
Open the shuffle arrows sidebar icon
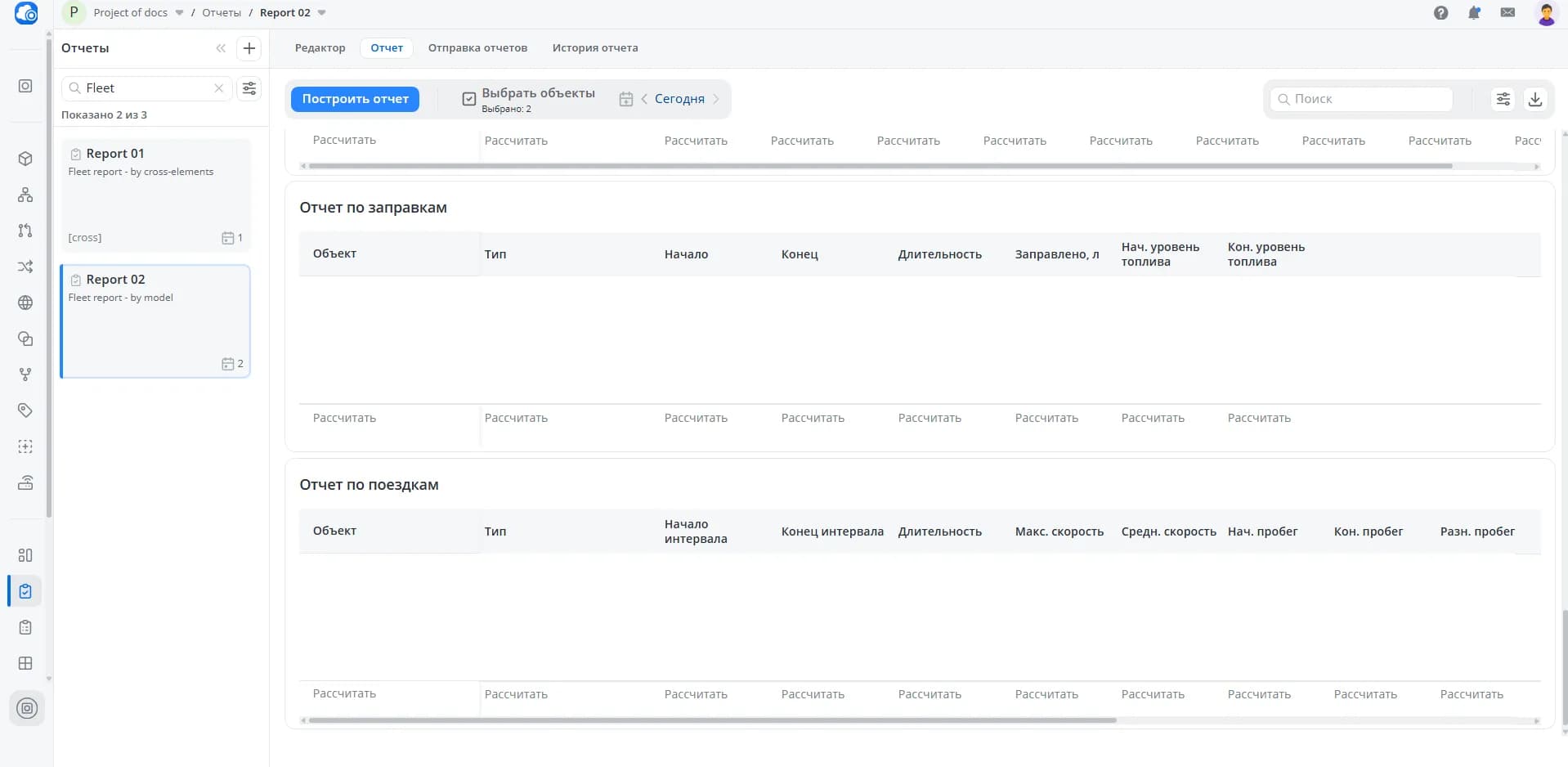pyautogui.click(x=25, y=267)
